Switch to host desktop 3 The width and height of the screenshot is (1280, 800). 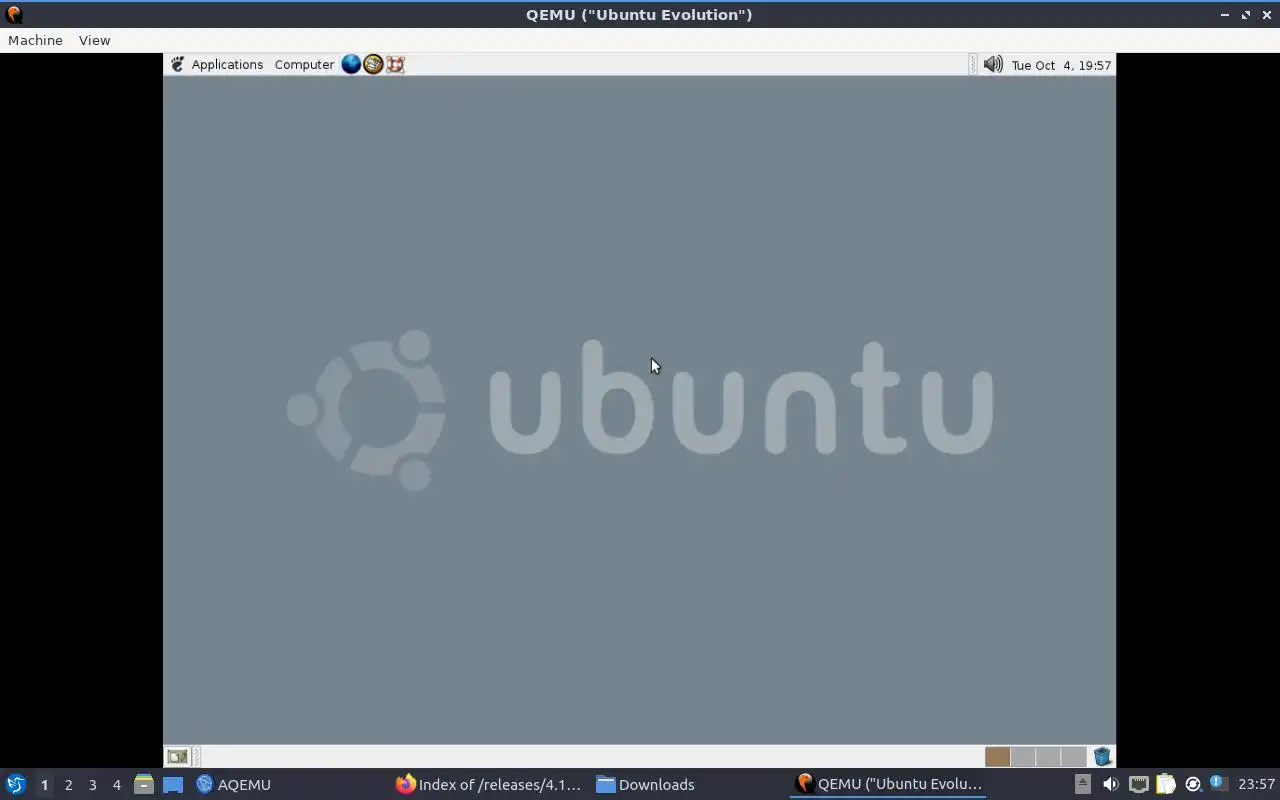point(92,785)
